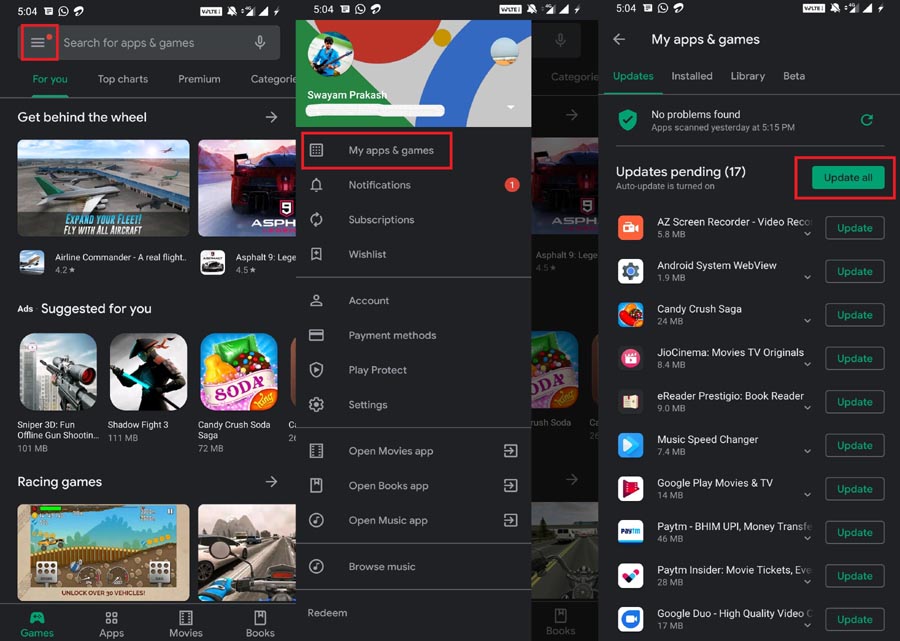Viewport: 900px width, 641px height.
Task: Click the Google Duo app icon
Action: pos(630,619)
